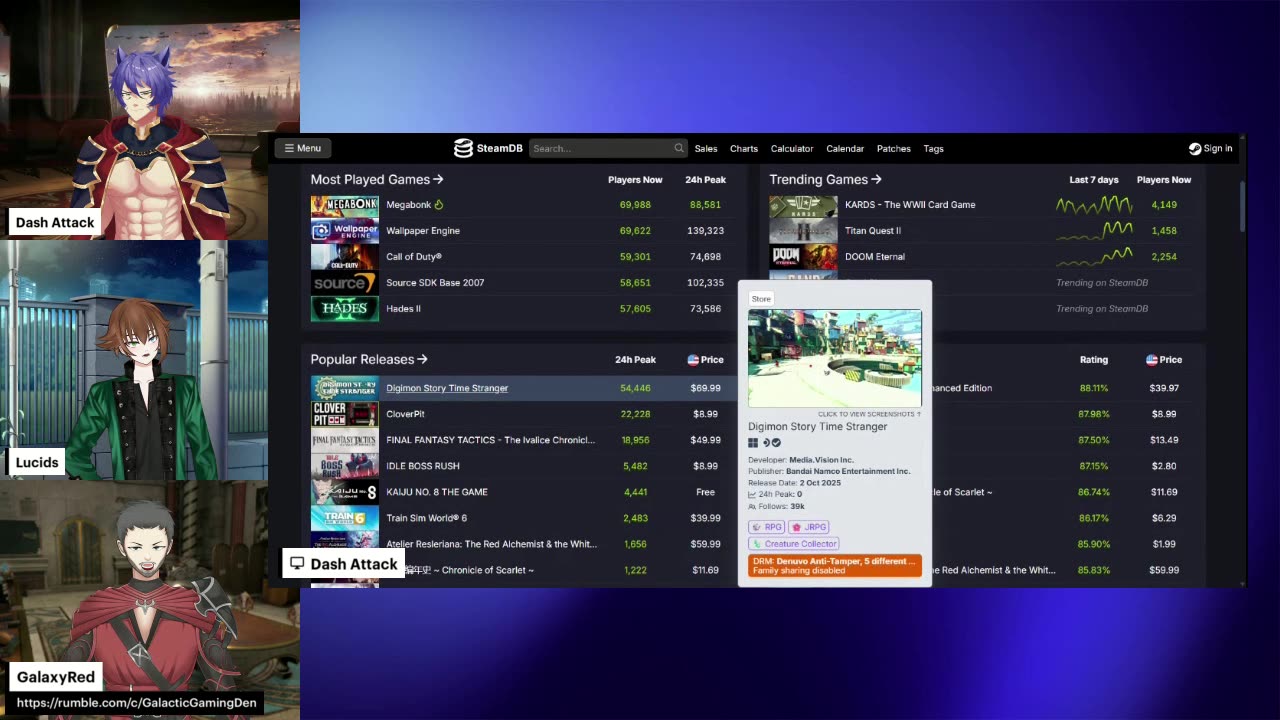Image resolution: width=1280 pixels, height=720 pixels.
Task: Click the page's vertical scrollbar
Action: tap(1243, 205)
